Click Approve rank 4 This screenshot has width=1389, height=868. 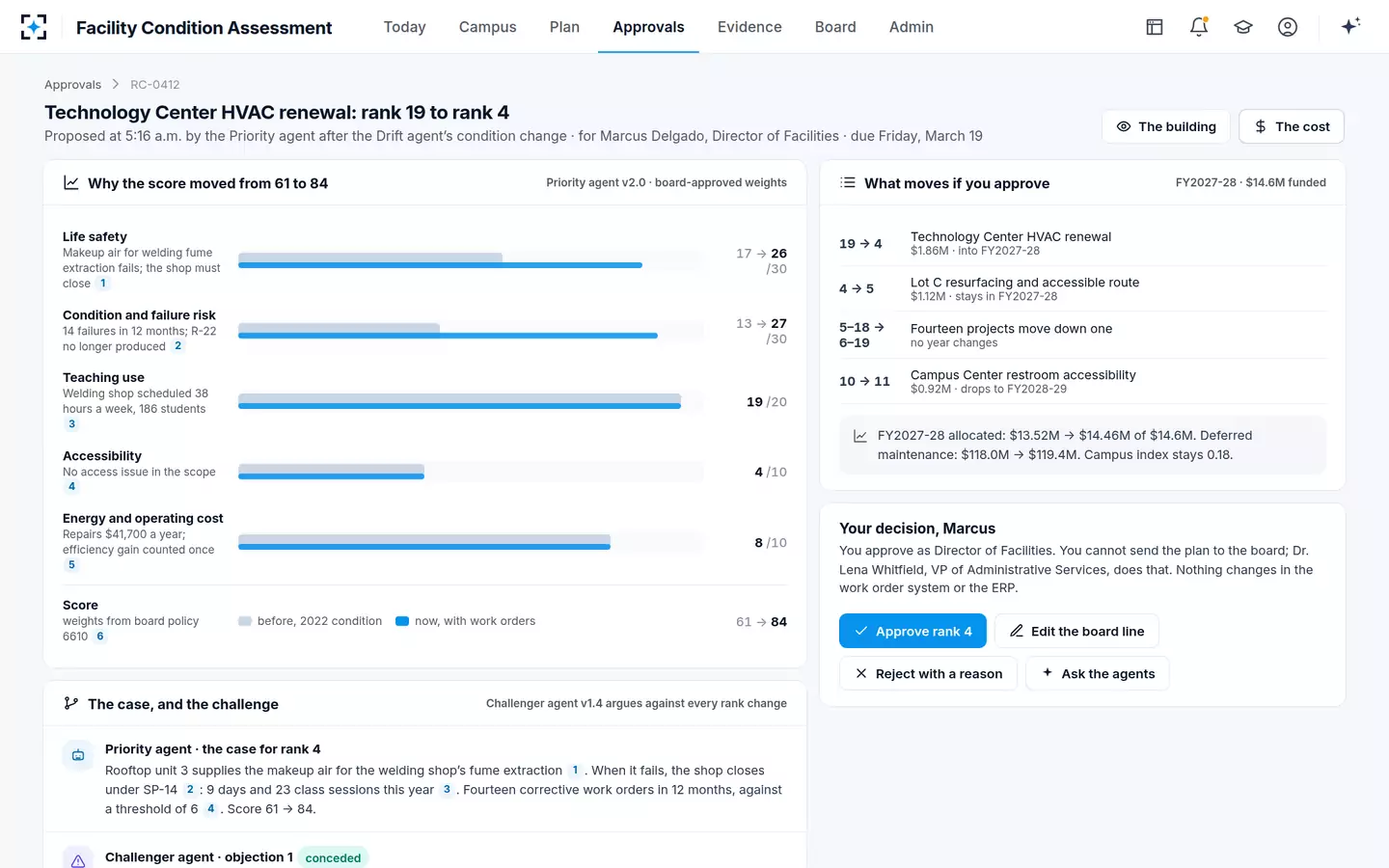tap(912, 631)
